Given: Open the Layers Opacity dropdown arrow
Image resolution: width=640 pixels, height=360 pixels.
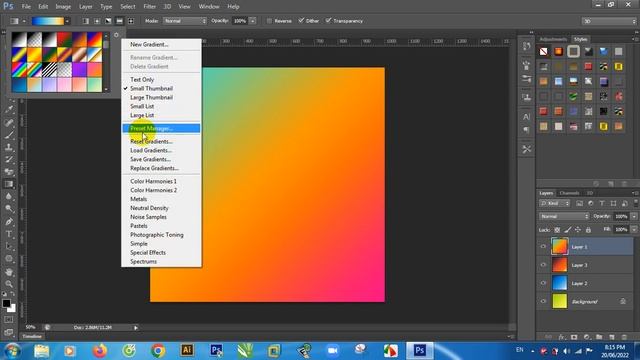Looking at the screenshot, I should [634, 216].
